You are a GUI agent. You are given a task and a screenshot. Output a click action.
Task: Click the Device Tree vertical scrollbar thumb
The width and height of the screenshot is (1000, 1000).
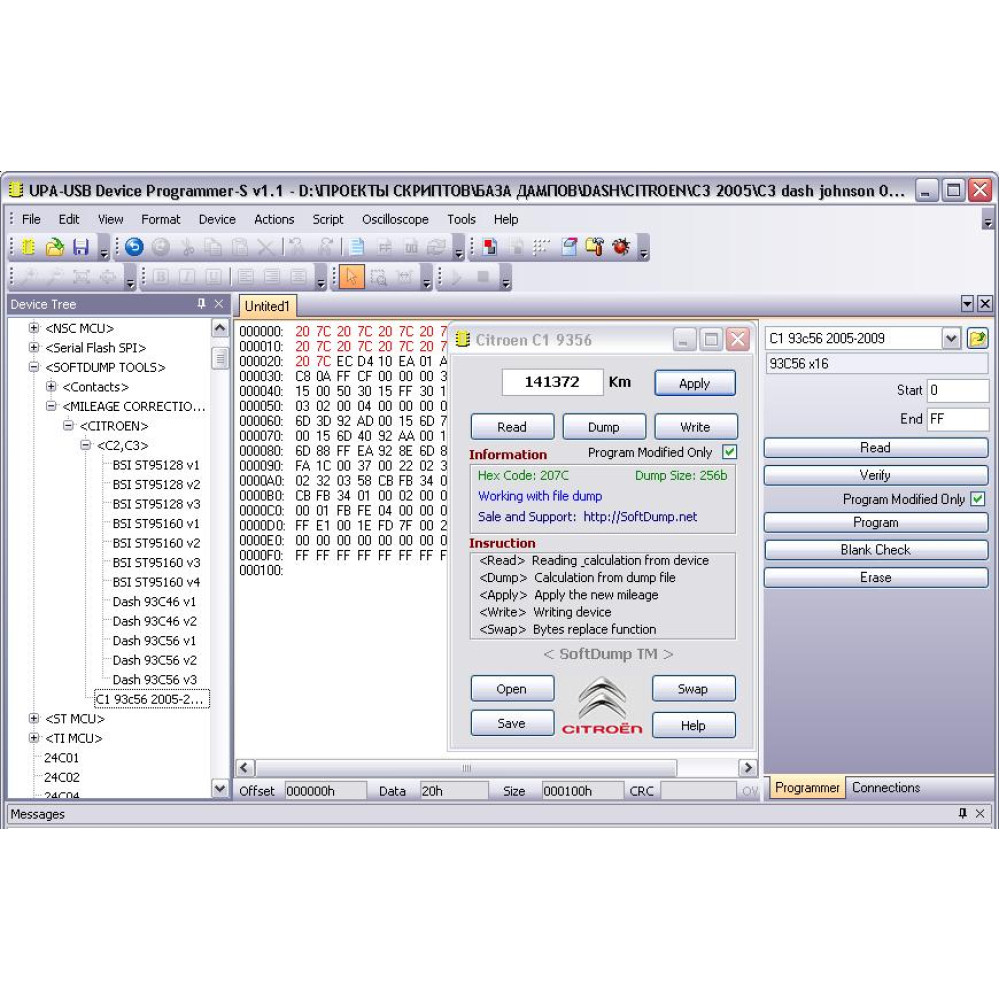(219, 358)
